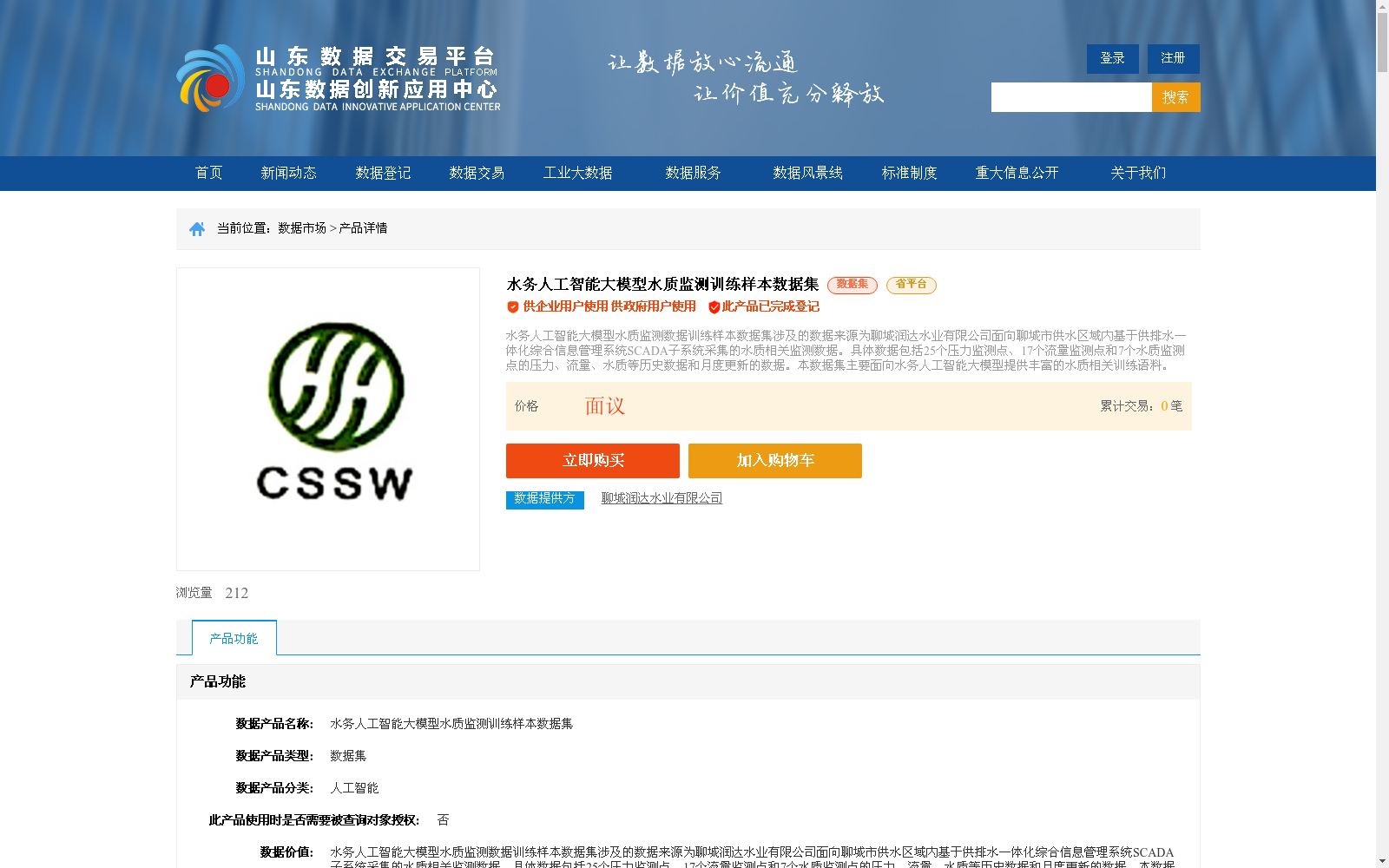1389x868 pixels.
Task: Click the 面议 price text
Action: tap(605, 406)
